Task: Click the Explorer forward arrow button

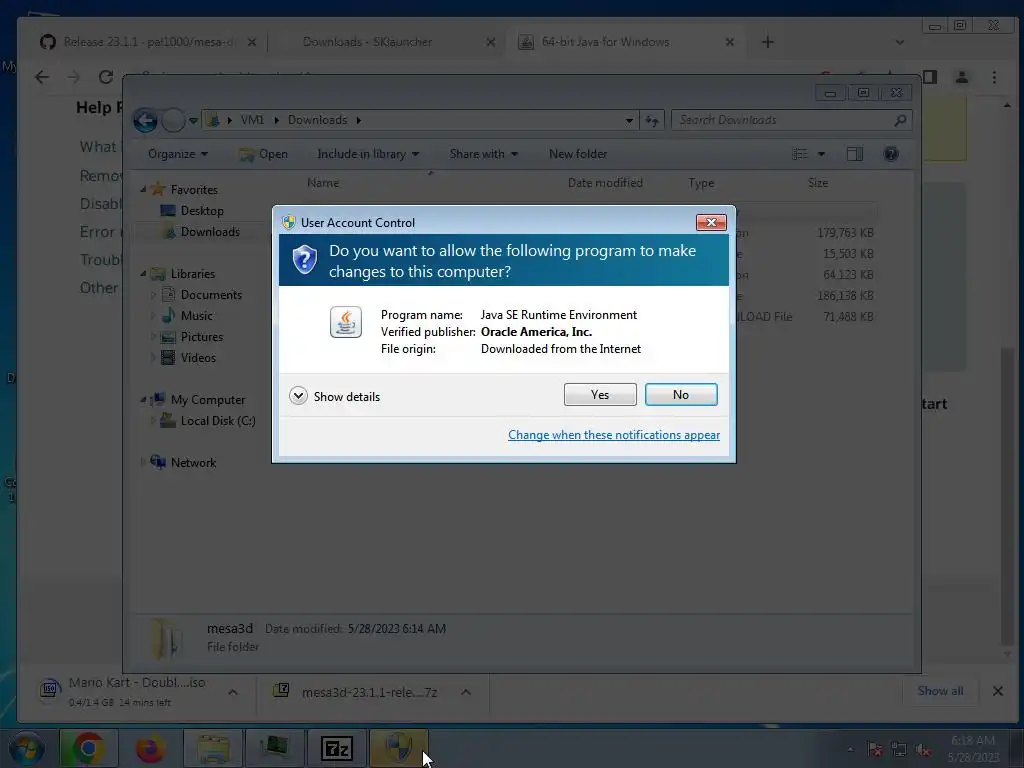Action: tap(172, 120)
